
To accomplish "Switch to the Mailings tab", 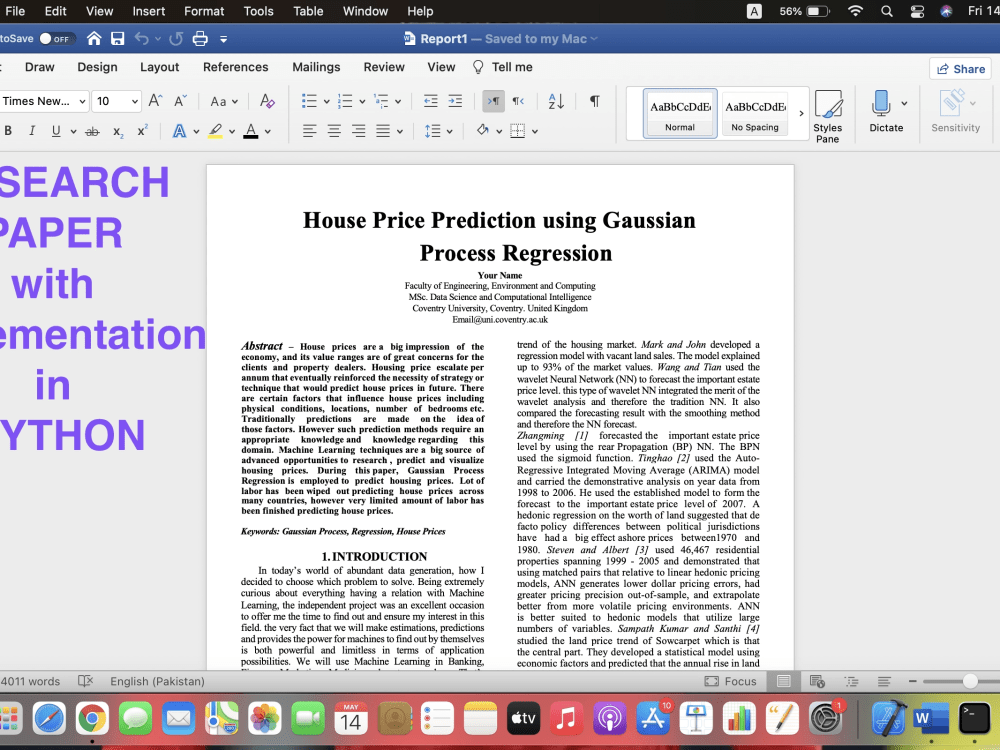I will (316, 67).
